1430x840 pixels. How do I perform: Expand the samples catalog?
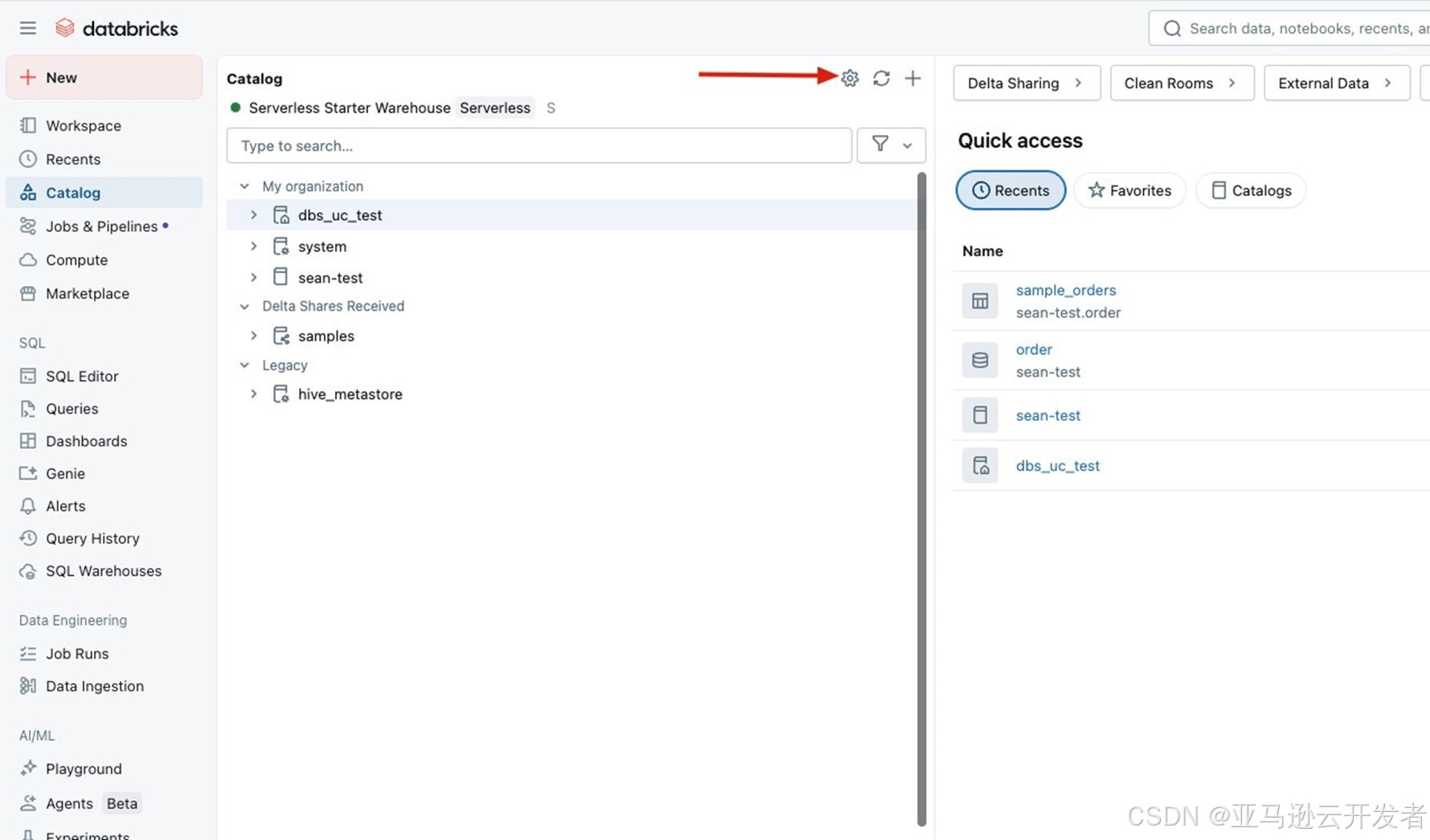254,336
